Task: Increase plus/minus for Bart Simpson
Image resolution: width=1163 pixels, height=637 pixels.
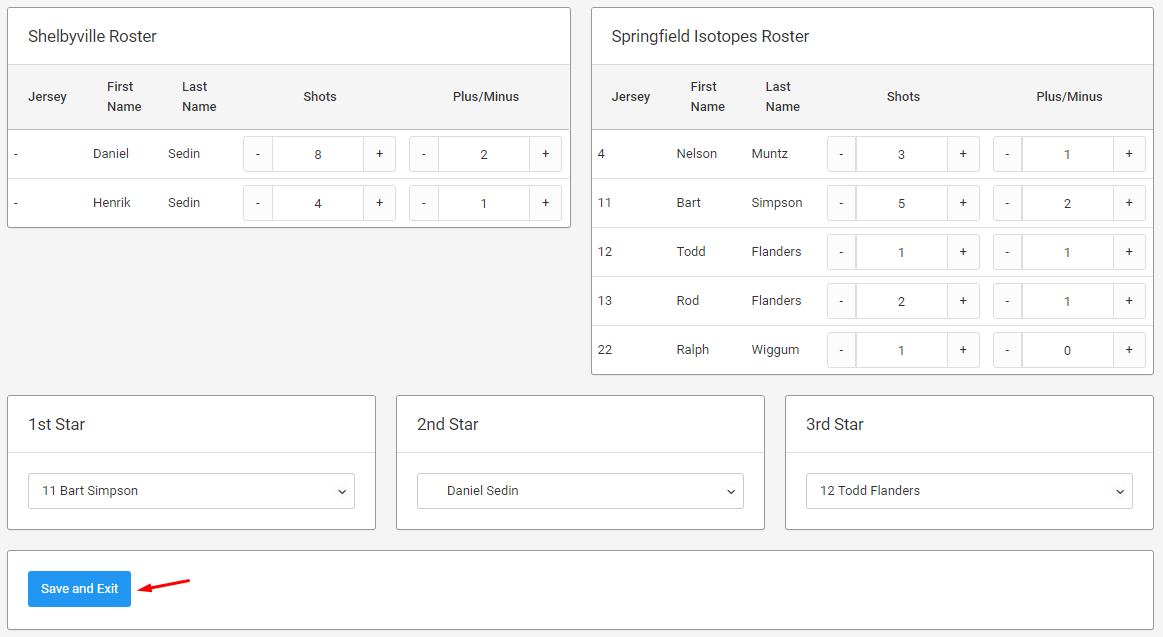Action: click(1129, 203)
